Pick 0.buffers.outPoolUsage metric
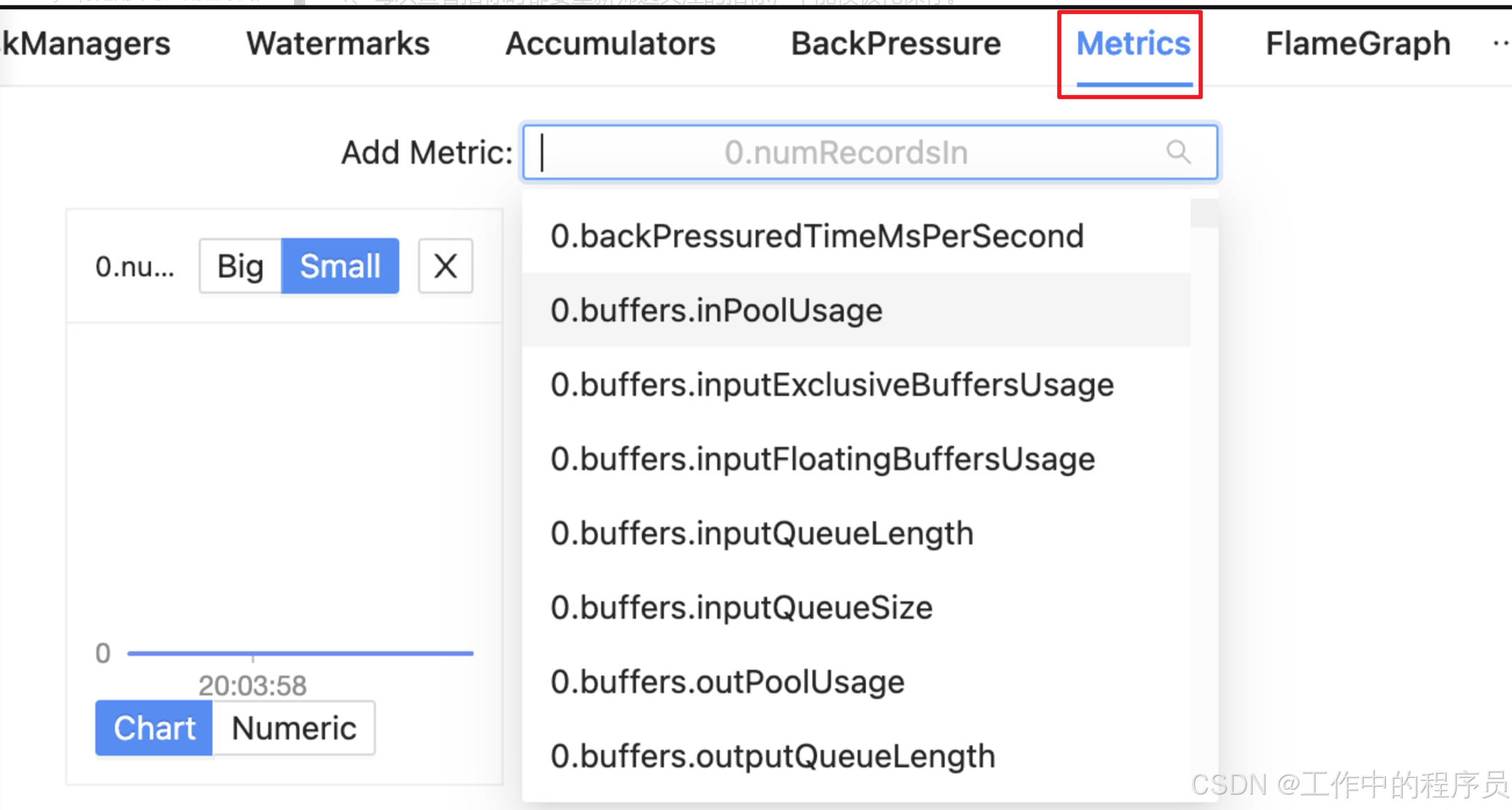This screenshot has height=810, width=1512. coord(727,682)
